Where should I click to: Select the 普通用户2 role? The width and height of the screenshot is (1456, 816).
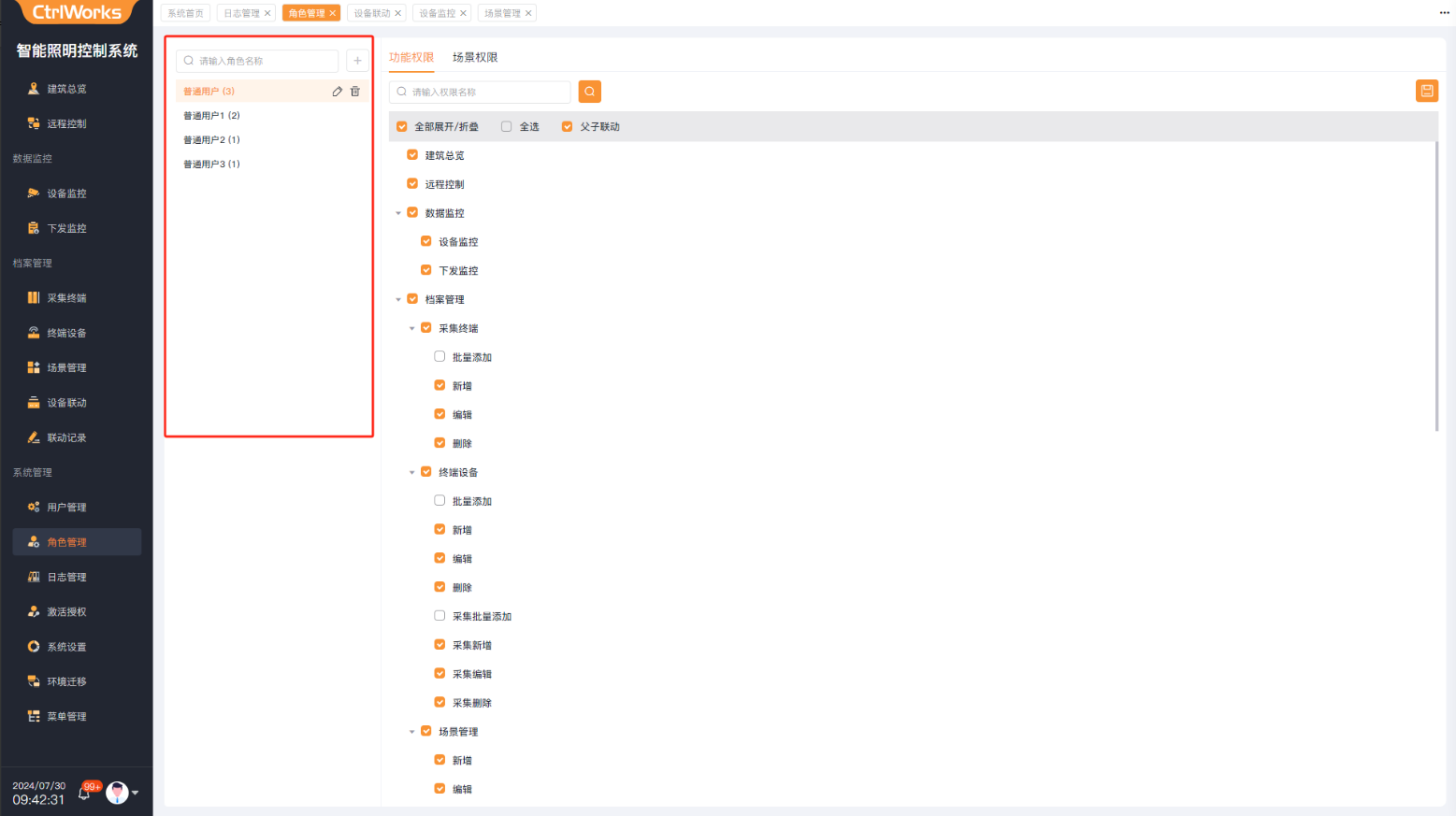coord(211,140)
